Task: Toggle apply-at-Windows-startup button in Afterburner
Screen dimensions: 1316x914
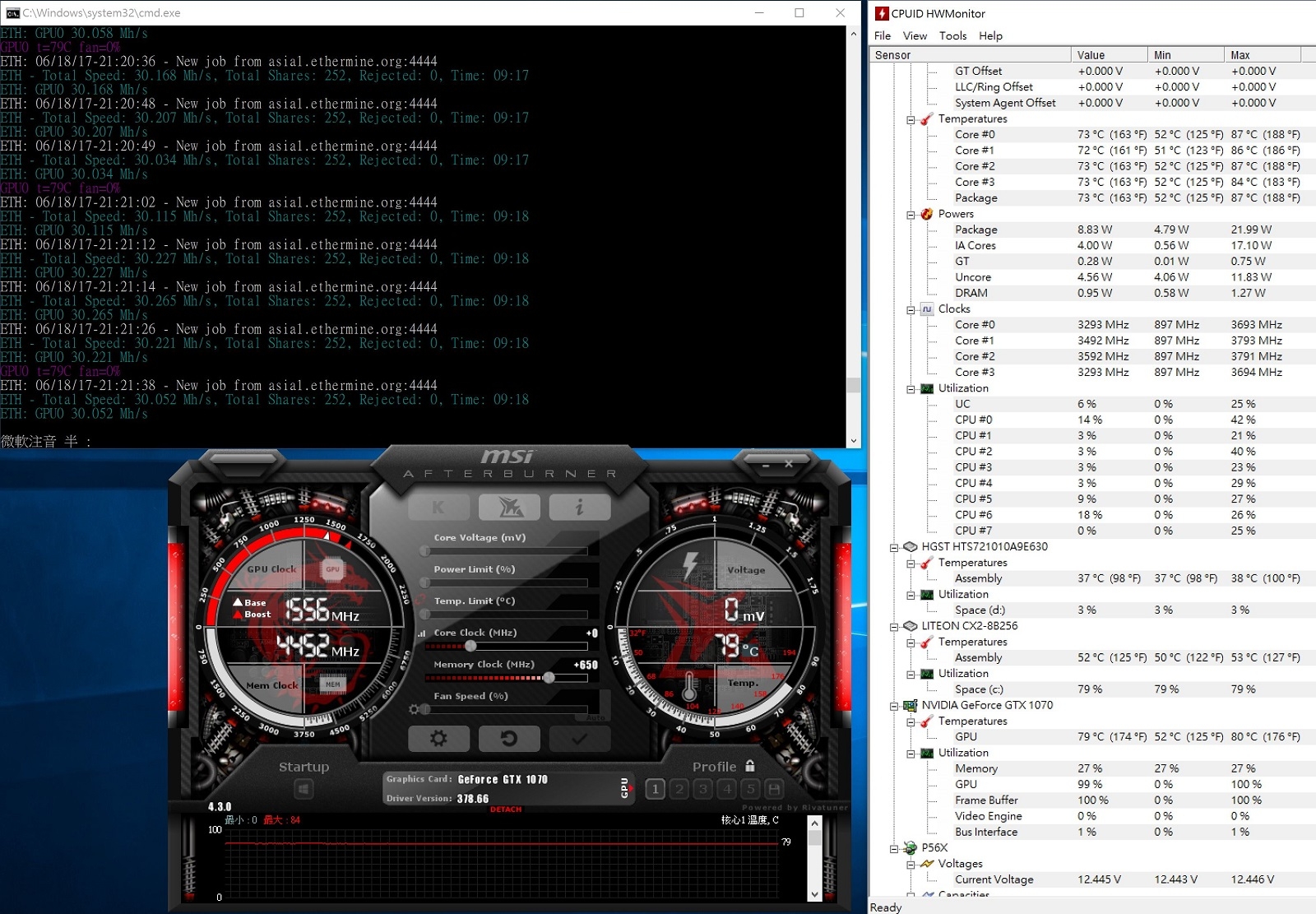Action: pyautogui.click(x=304, y=790)
